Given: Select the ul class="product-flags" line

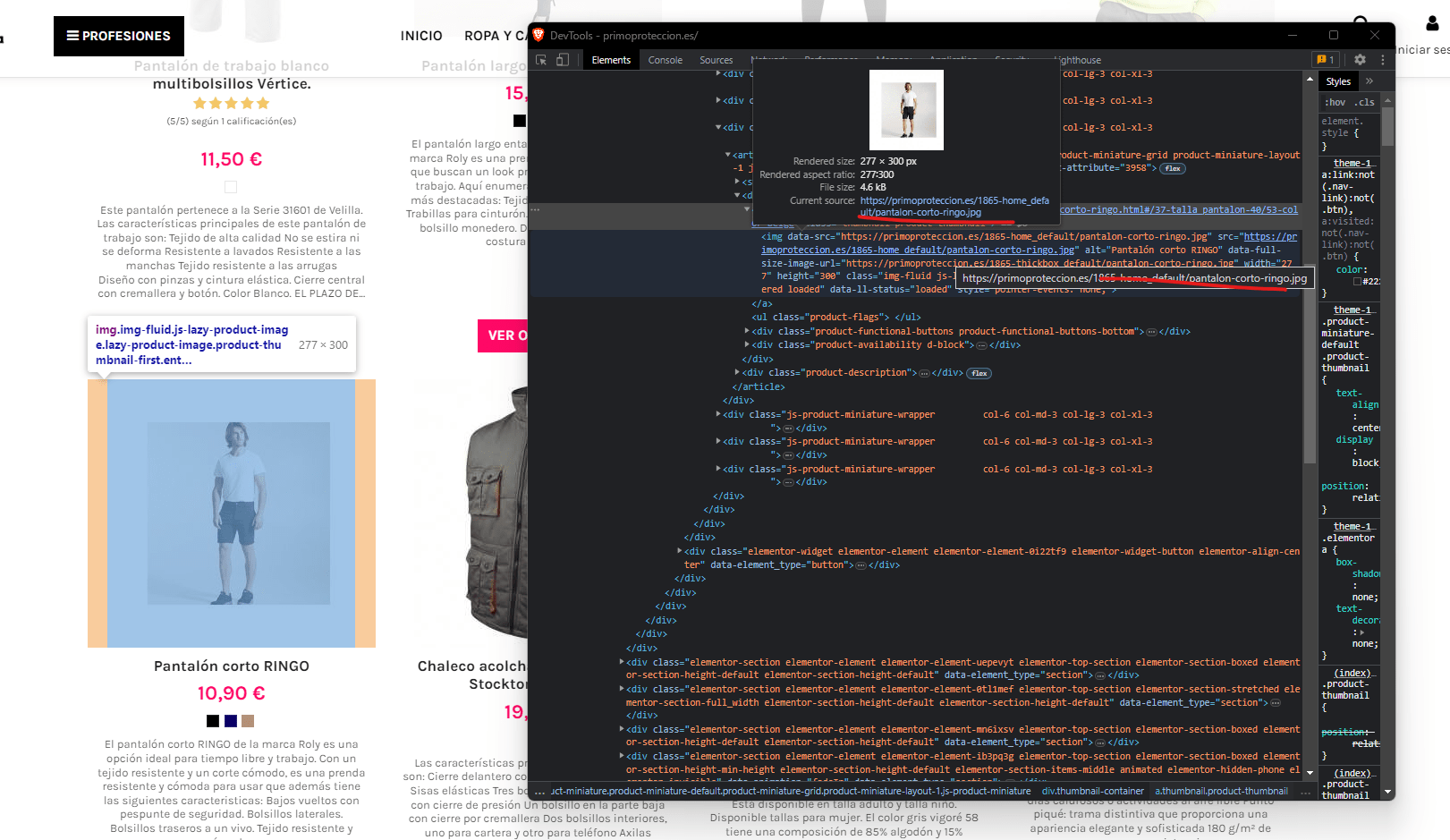Looking at the screenshot, I should click(836, 318).
